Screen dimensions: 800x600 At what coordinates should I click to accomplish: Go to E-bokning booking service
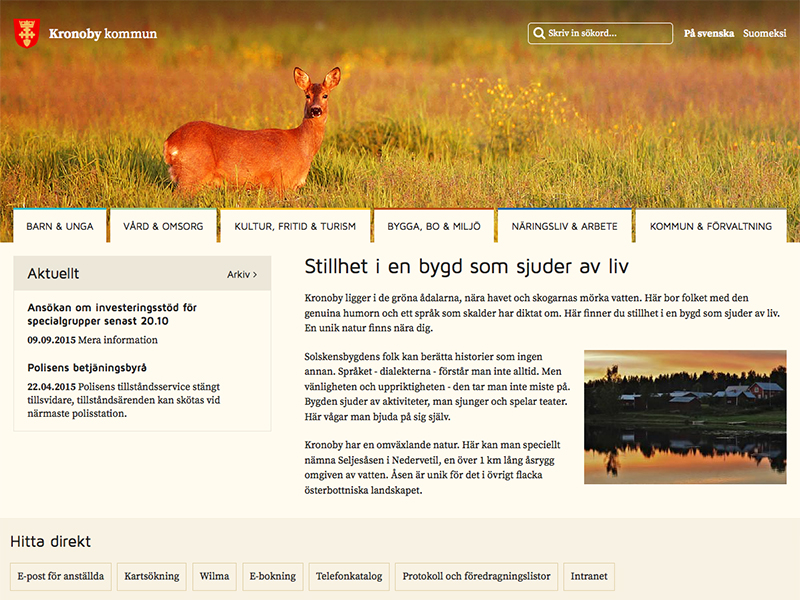tap(272, 576)
